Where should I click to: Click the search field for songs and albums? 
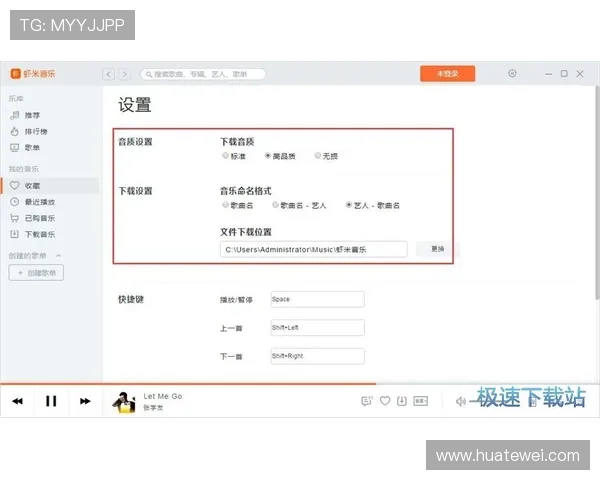click(x=203, y=74)
